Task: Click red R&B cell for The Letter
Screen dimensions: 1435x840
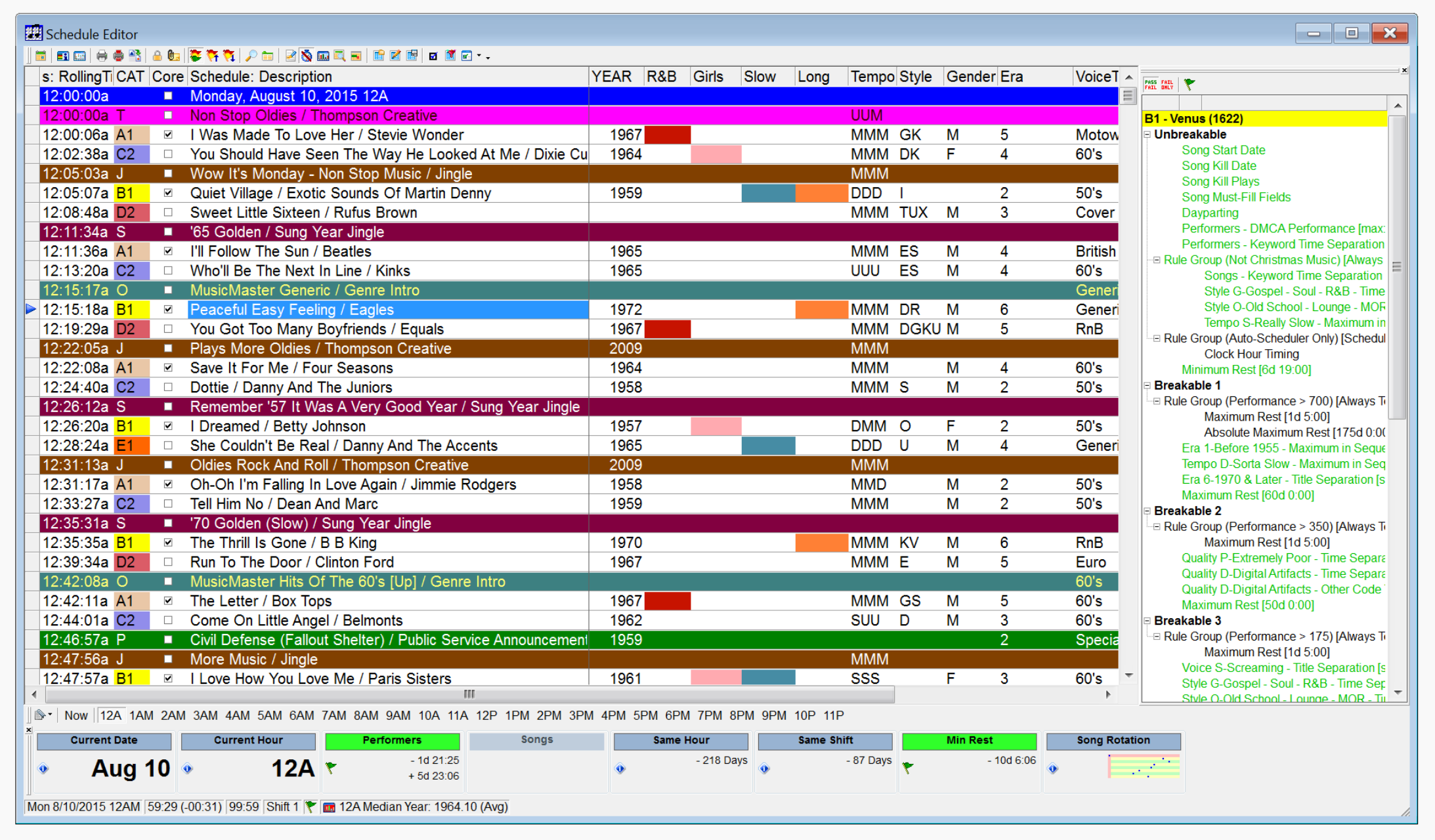Action: [667, 600]
